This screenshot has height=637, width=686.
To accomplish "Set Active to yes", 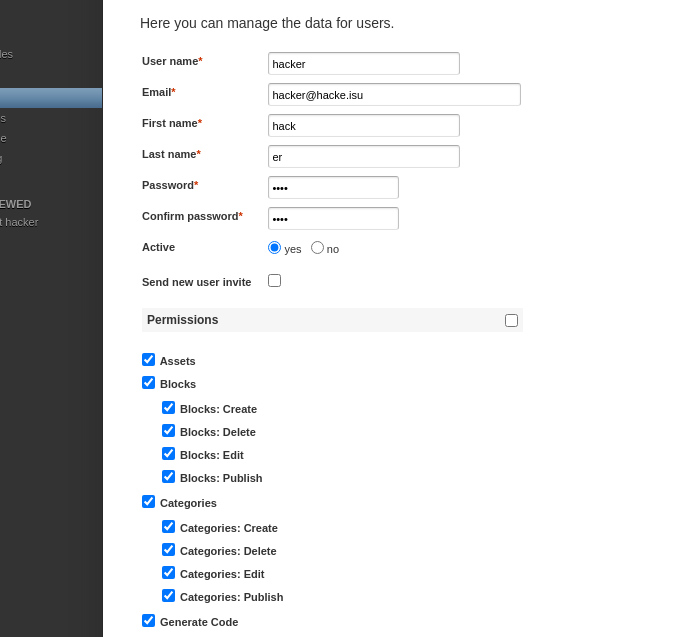I will click(x=275, y=248).
